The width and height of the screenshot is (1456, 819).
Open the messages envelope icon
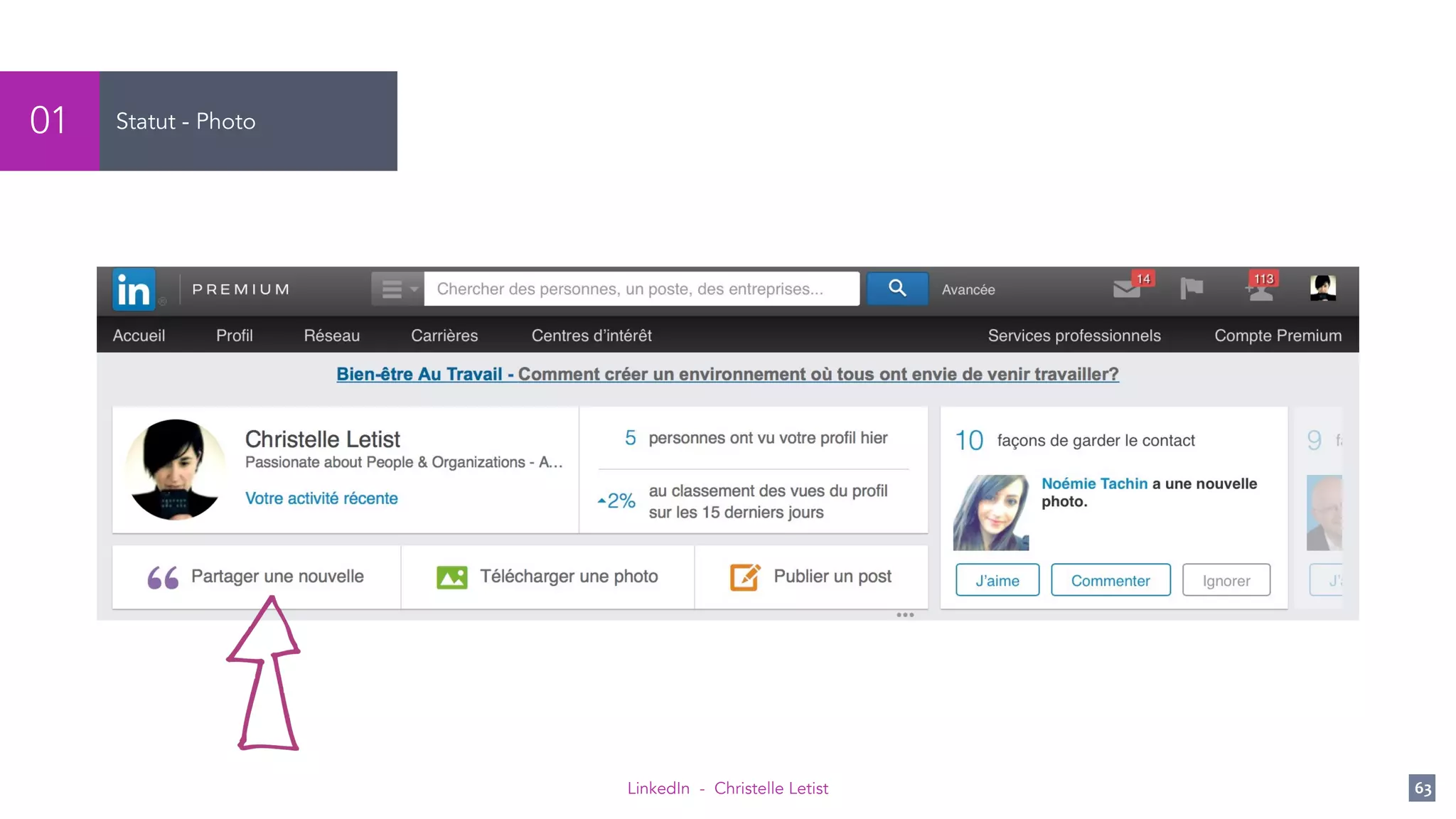click(x=1127, y=289)
